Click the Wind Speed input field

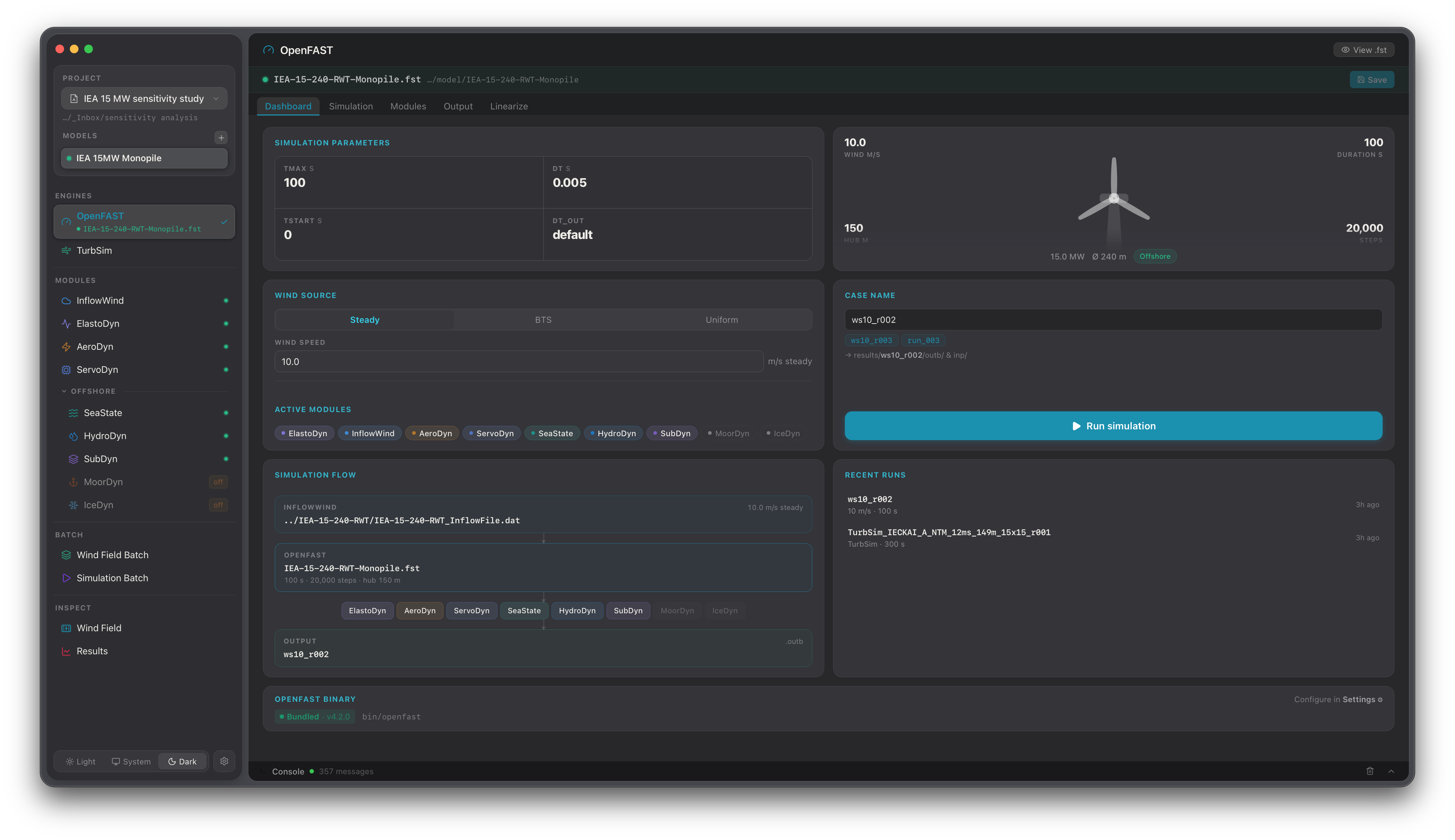[519, 362]
